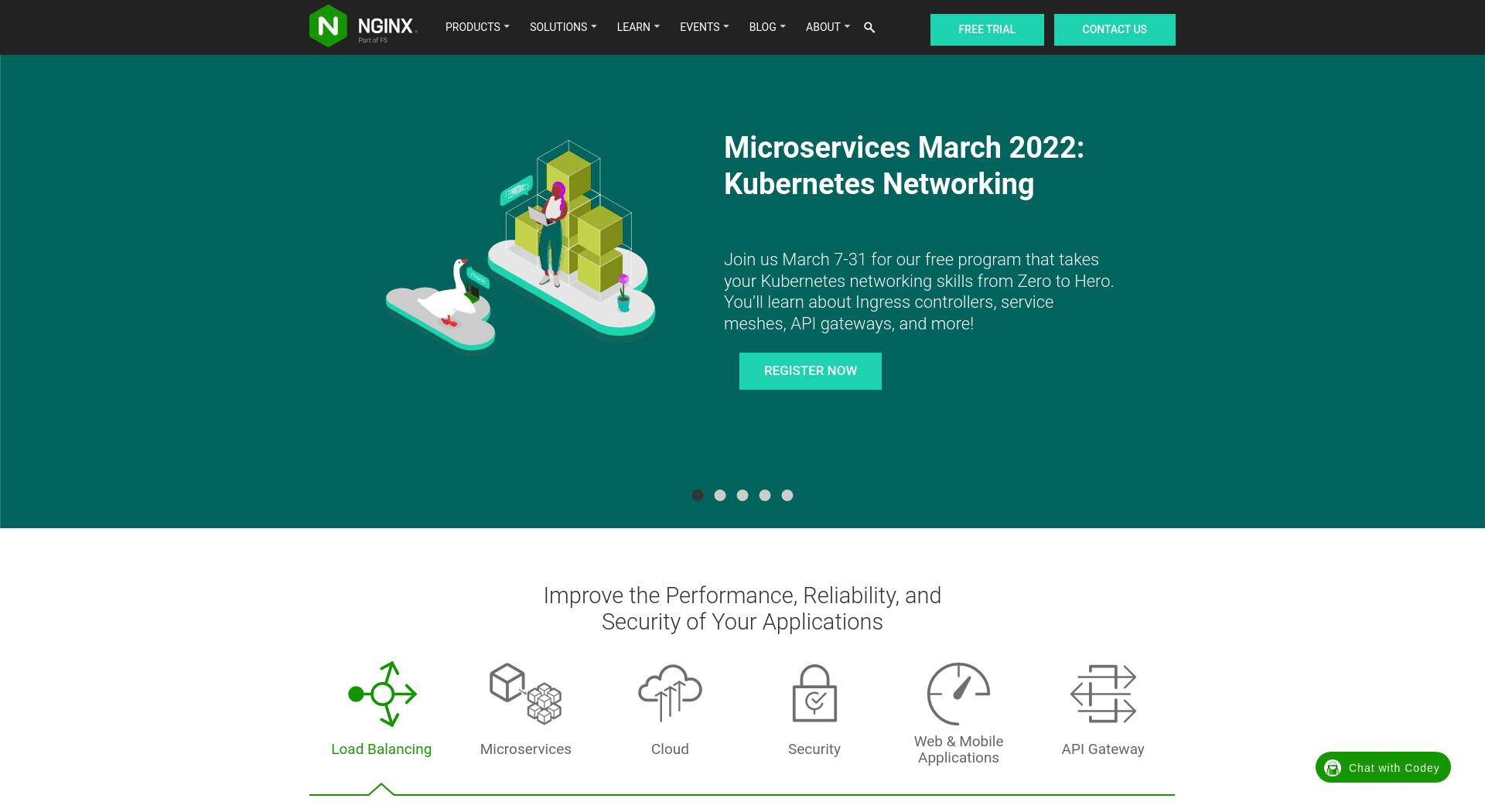Click the 'Join us March 7-31' paragraph
1485x812 pixels.
(919, 292)
